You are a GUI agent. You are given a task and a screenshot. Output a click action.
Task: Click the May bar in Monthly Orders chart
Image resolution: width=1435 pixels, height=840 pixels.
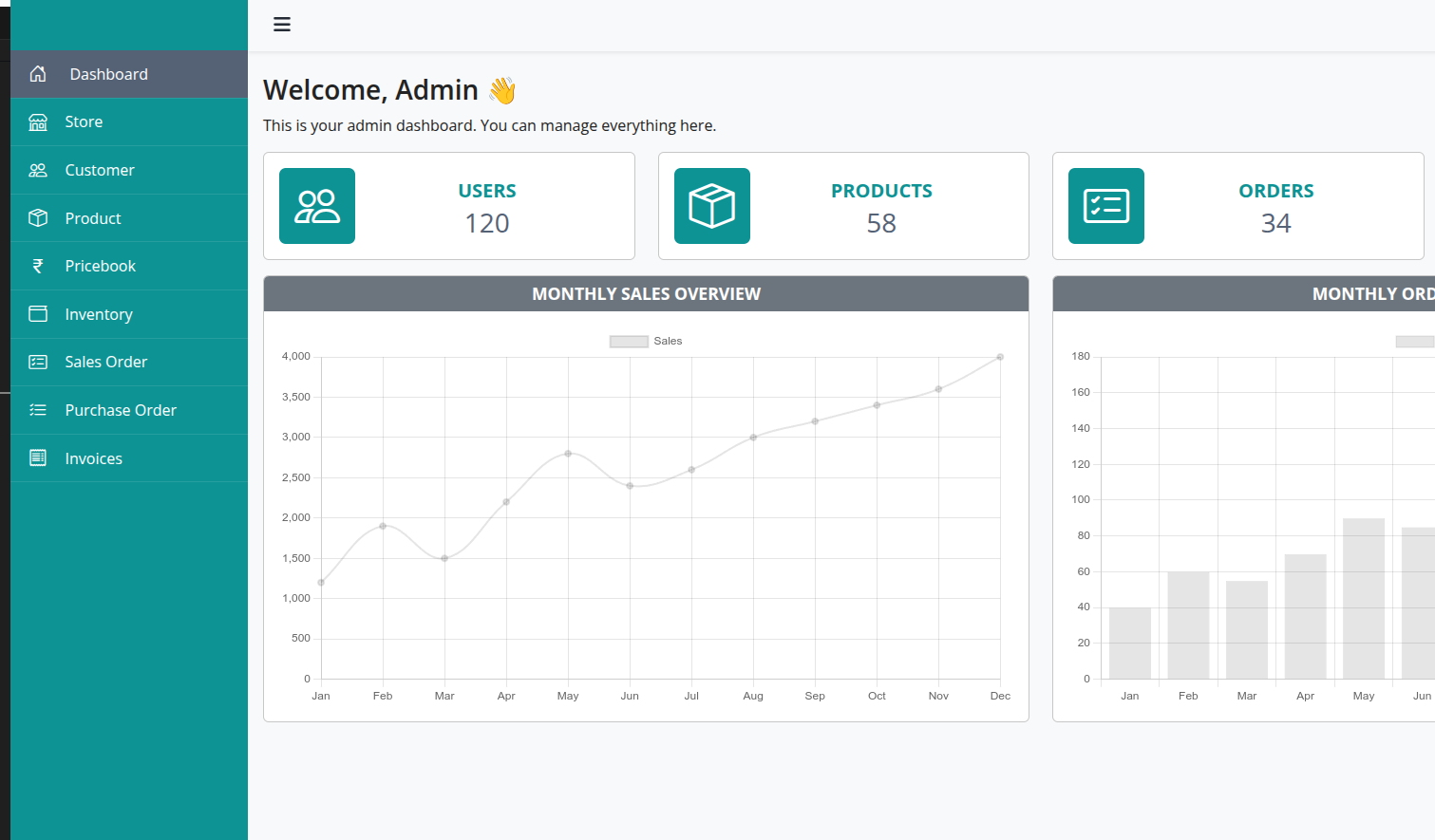click(x=1364, y=598)
